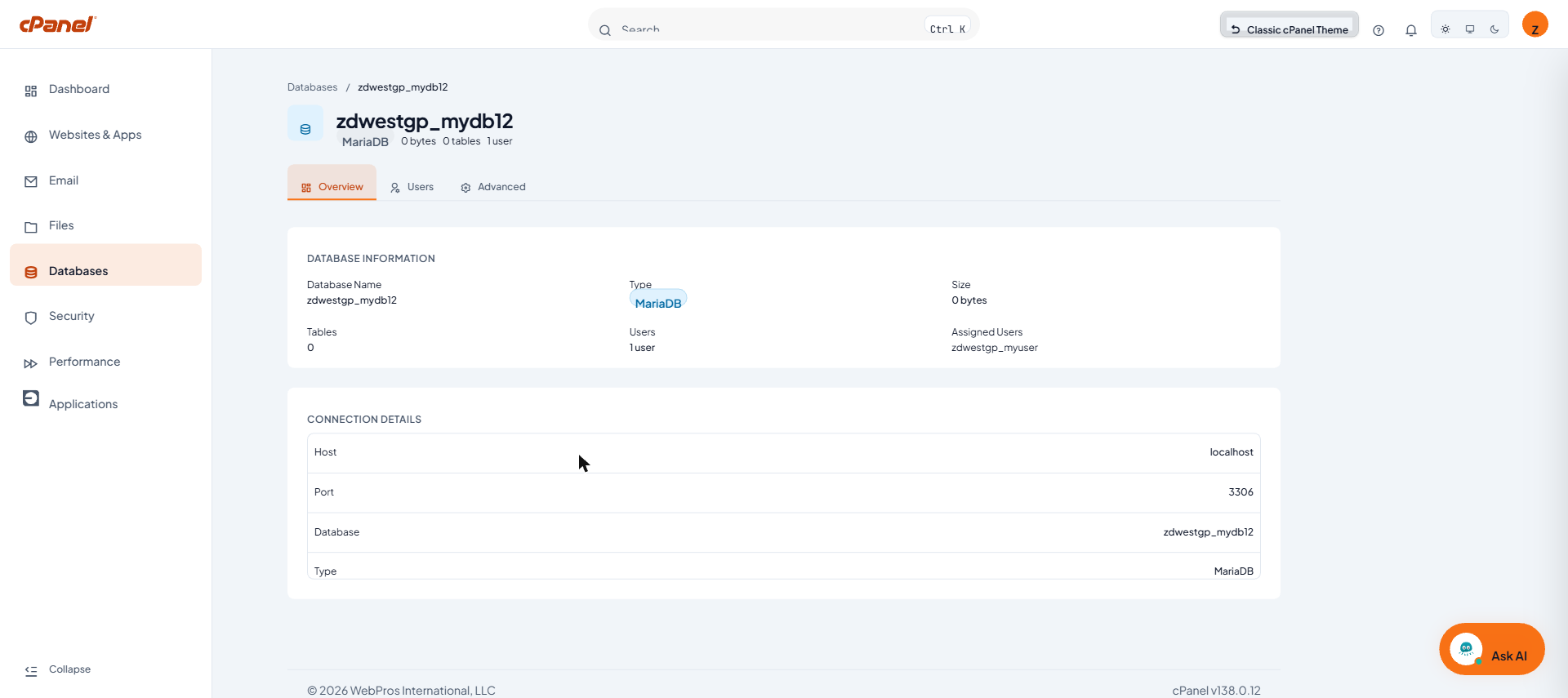Image resolution: width=1568 pixels, height=698 pixels.
Task: Open notifications bell icon
Action: [x=1411, y=30]
